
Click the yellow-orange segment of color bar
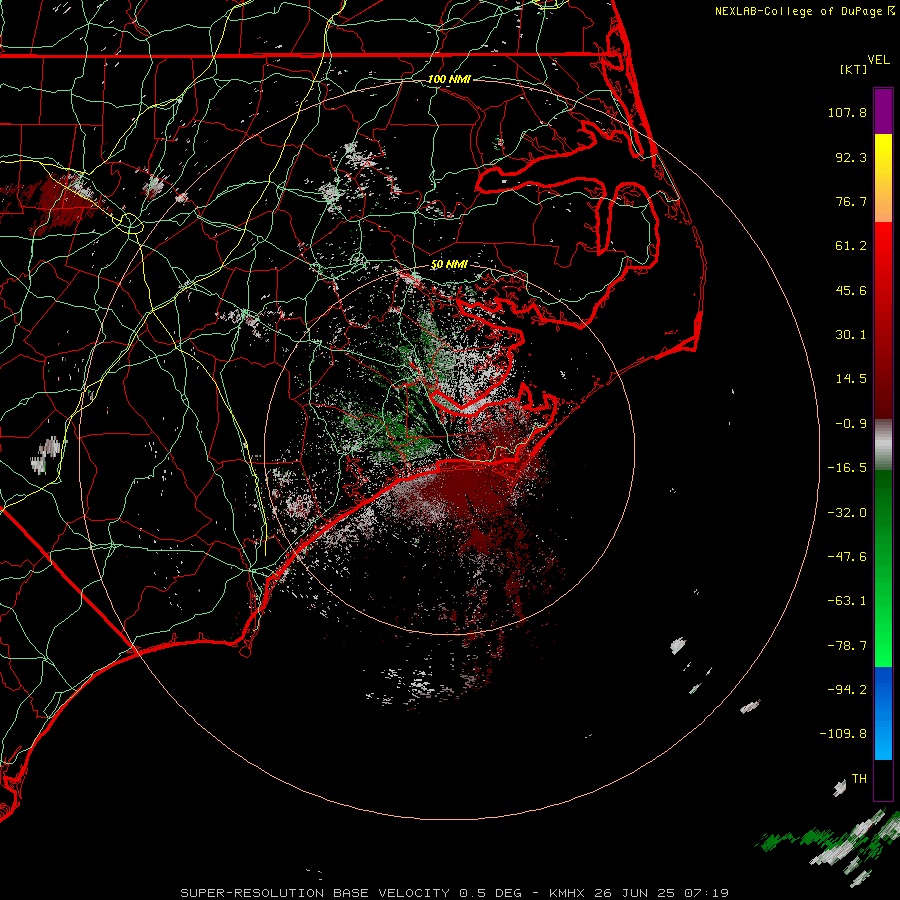click(x=883, y=178)
